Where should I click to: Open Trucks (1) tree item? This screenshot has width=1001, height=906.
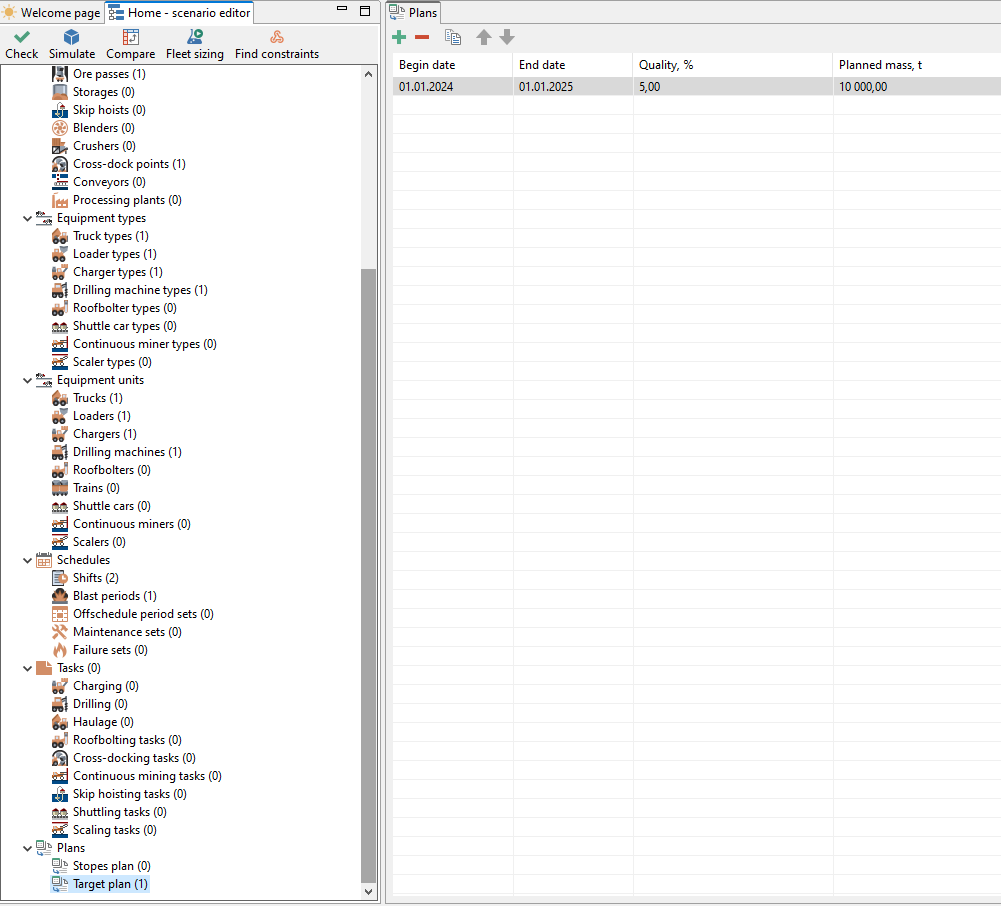(97, 398)
